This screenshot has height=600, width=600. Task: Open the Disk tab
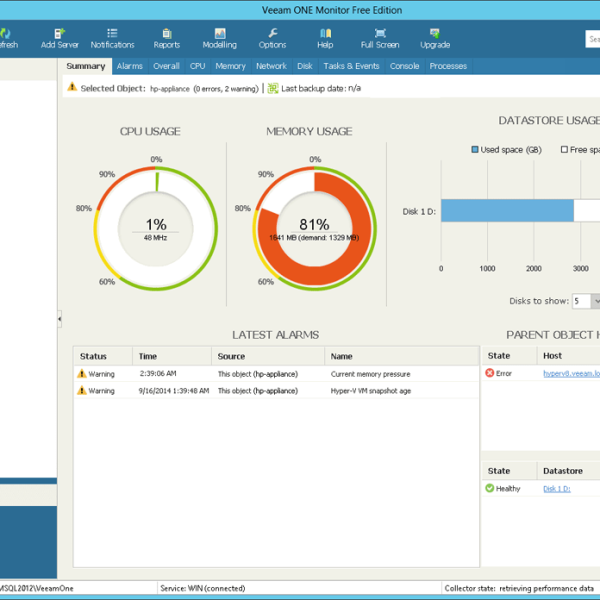tap(305, 66)
